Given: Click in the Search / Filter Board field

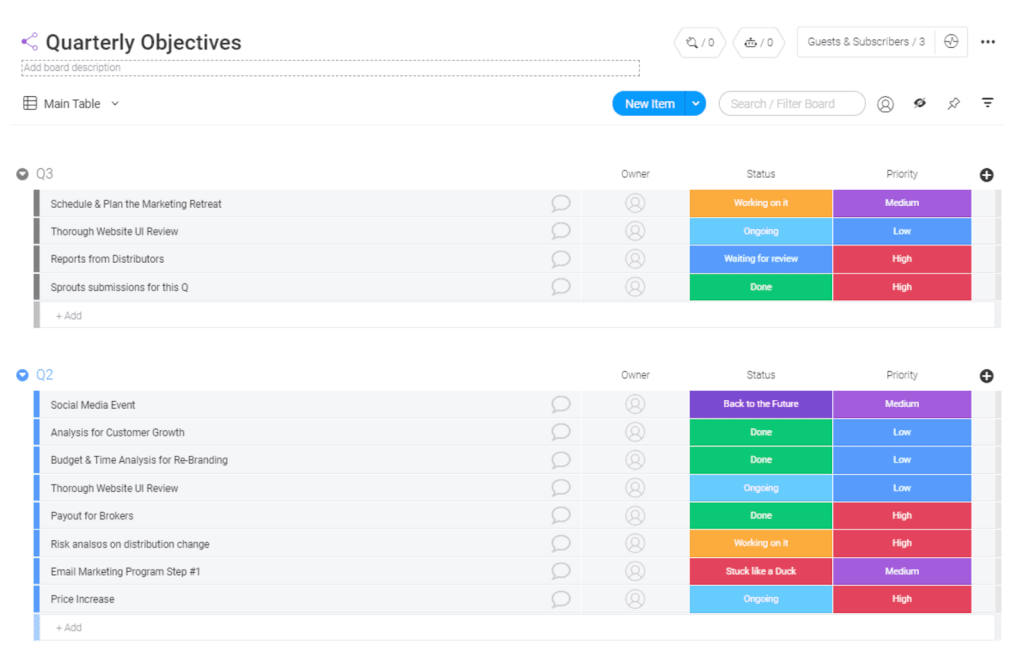Looking at the screenshot, I should click(792, 103).
